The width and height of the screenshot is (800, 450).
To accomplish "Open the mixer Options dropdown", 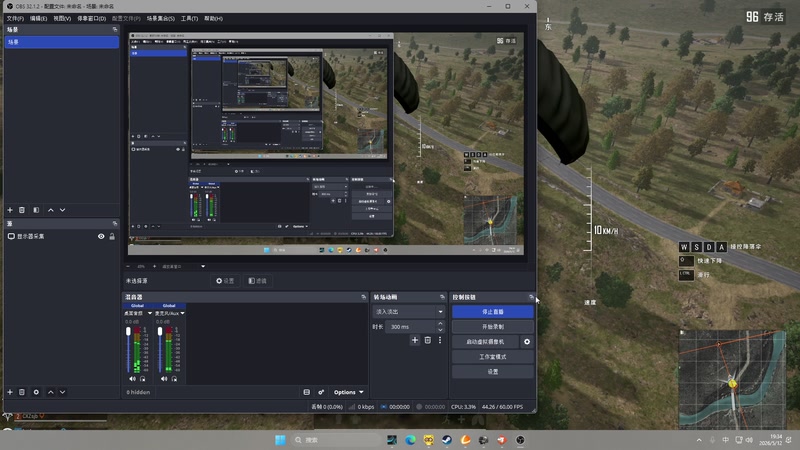I will 348,392.
